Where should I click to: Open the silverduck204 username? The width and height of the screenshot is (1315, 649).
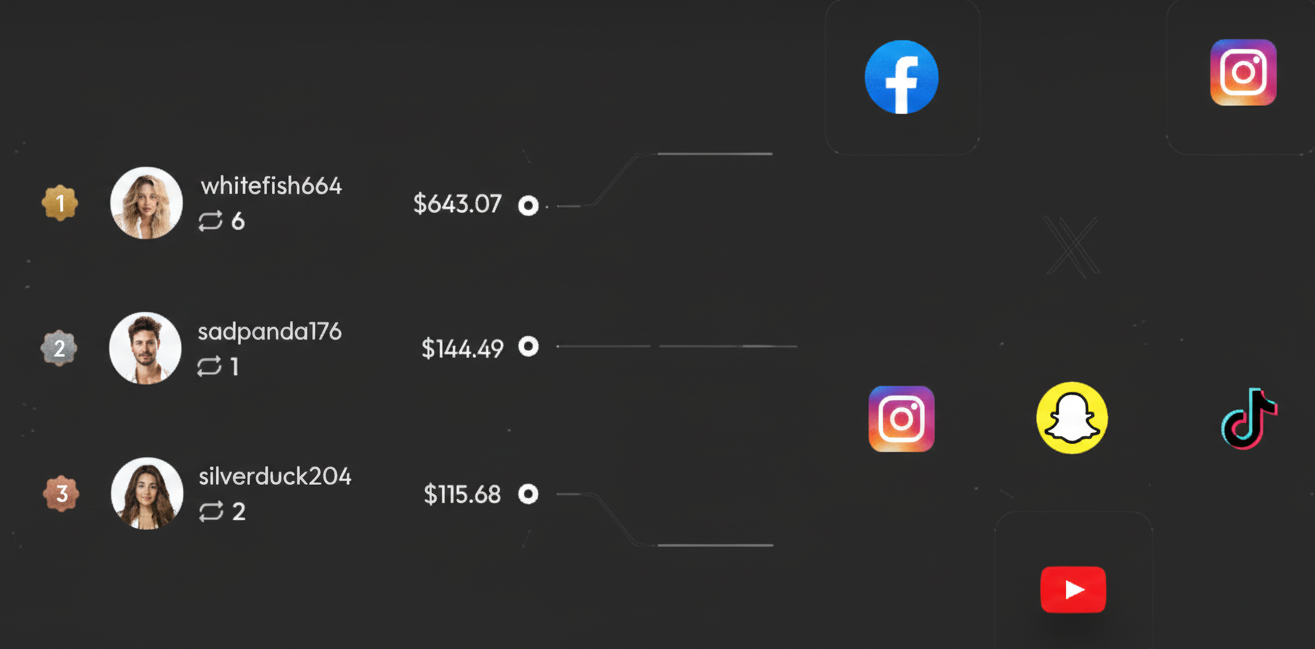[275, 476]
